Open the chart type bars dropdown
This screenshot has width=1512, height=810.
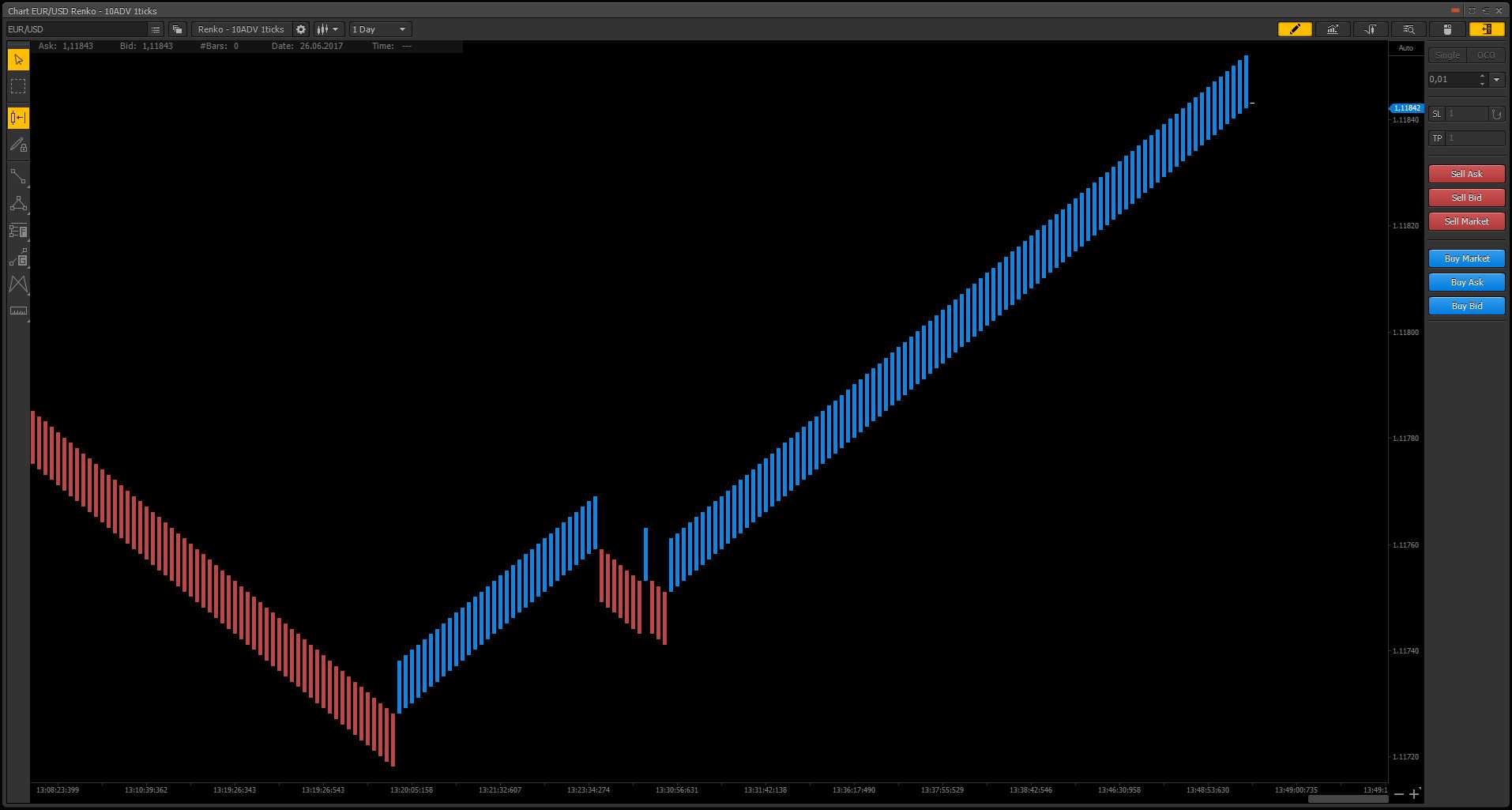tap(328, 29)
